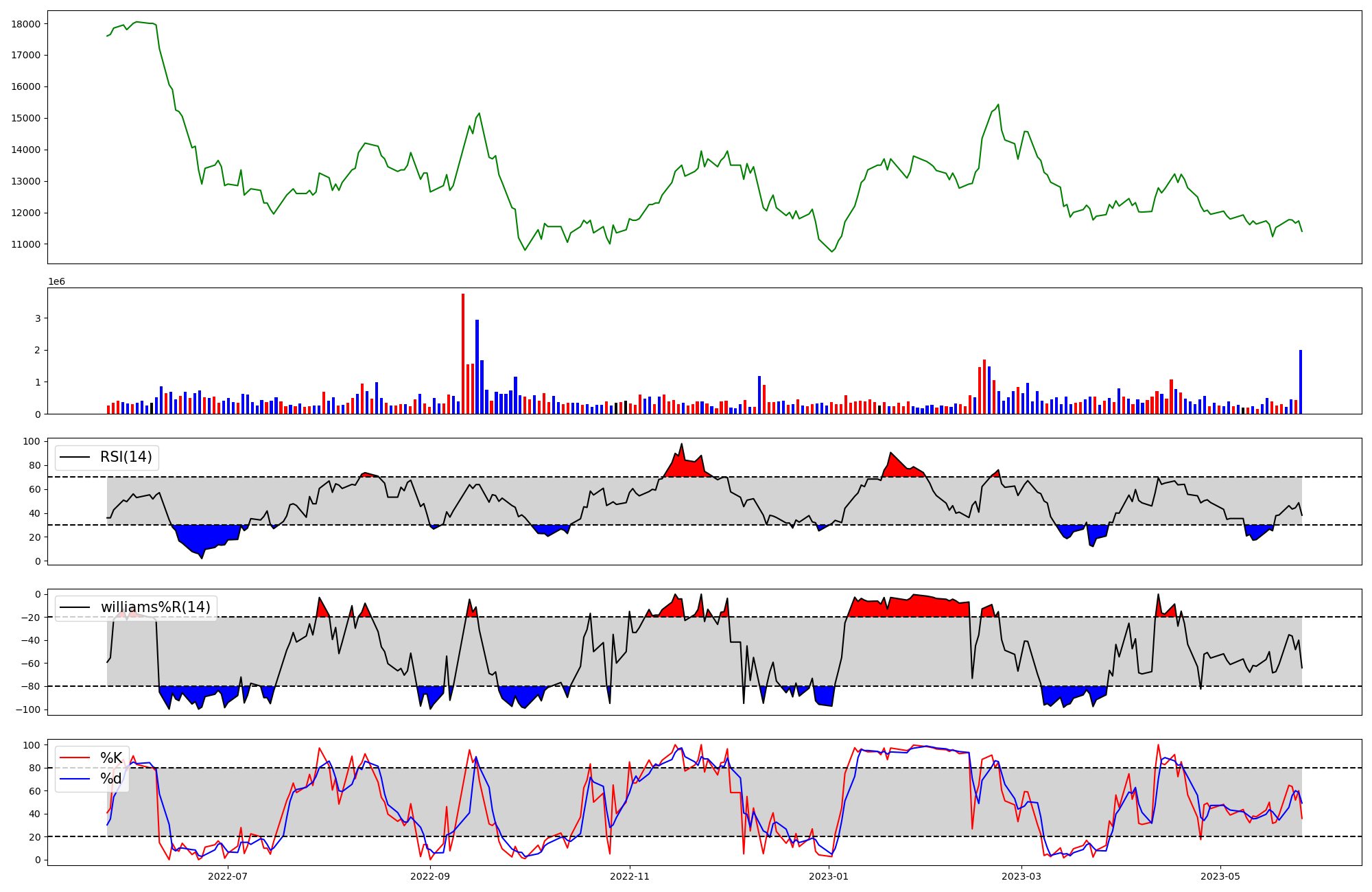Screen dimensions: 1372x892
Task: Click the williams%R(14) legend entry
Action: point(155,607)
